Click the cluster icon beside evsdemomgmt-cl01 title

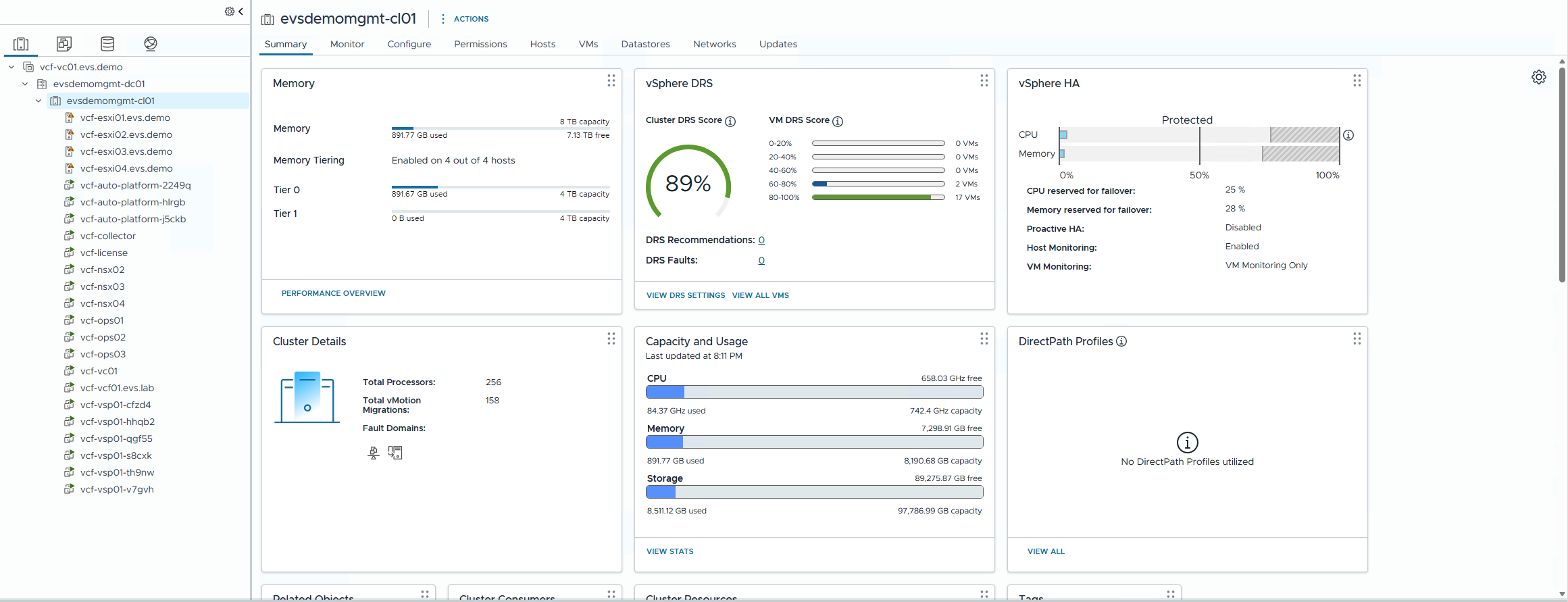268,20
